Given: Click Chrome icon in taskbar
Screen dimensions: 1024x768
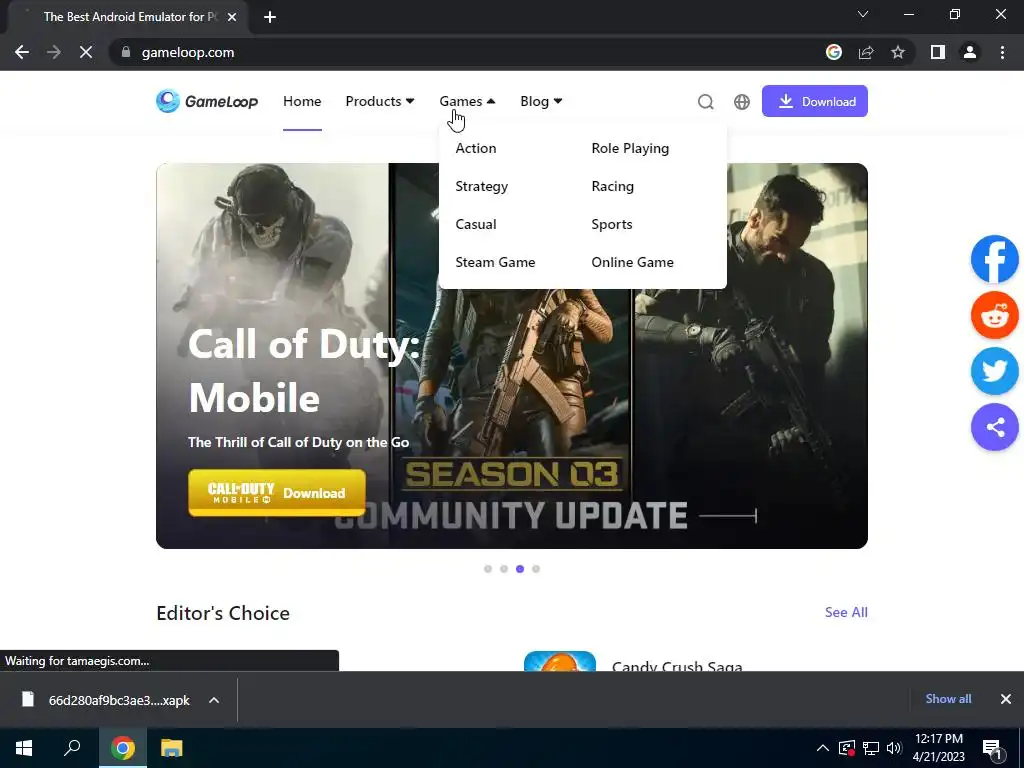Looking at the screenshot, I should pyautogui.click(x=123, y=748).
